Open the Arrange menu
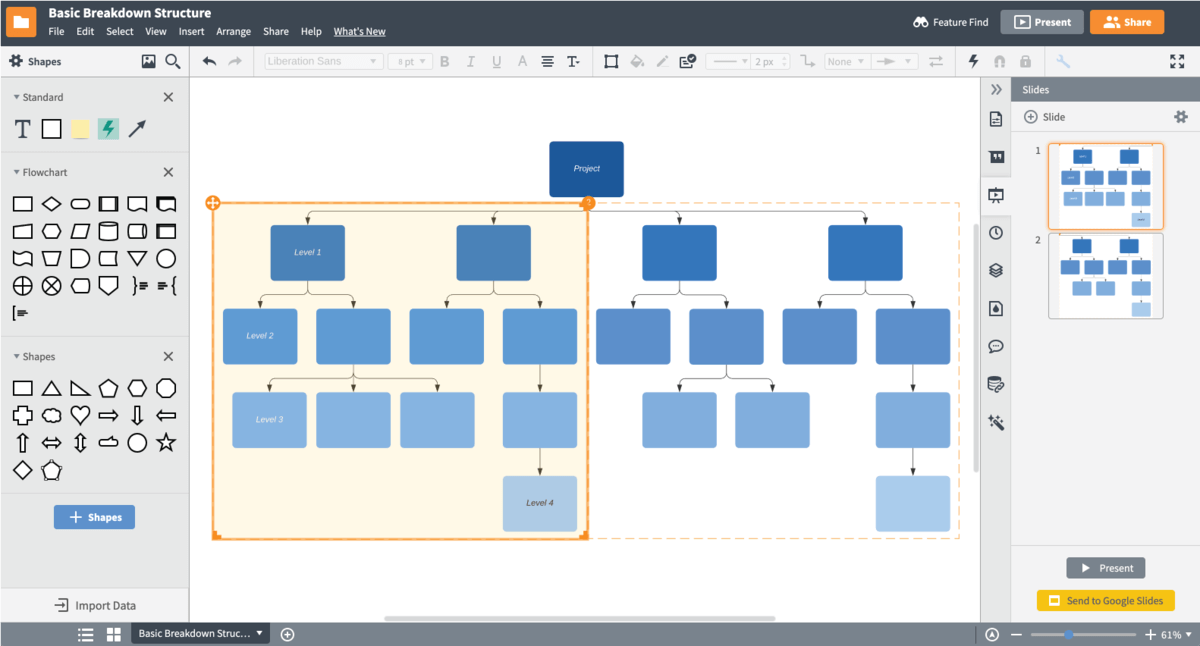Image resolution: width=1200 pixels, height=646 pixels. coord(233,31)
